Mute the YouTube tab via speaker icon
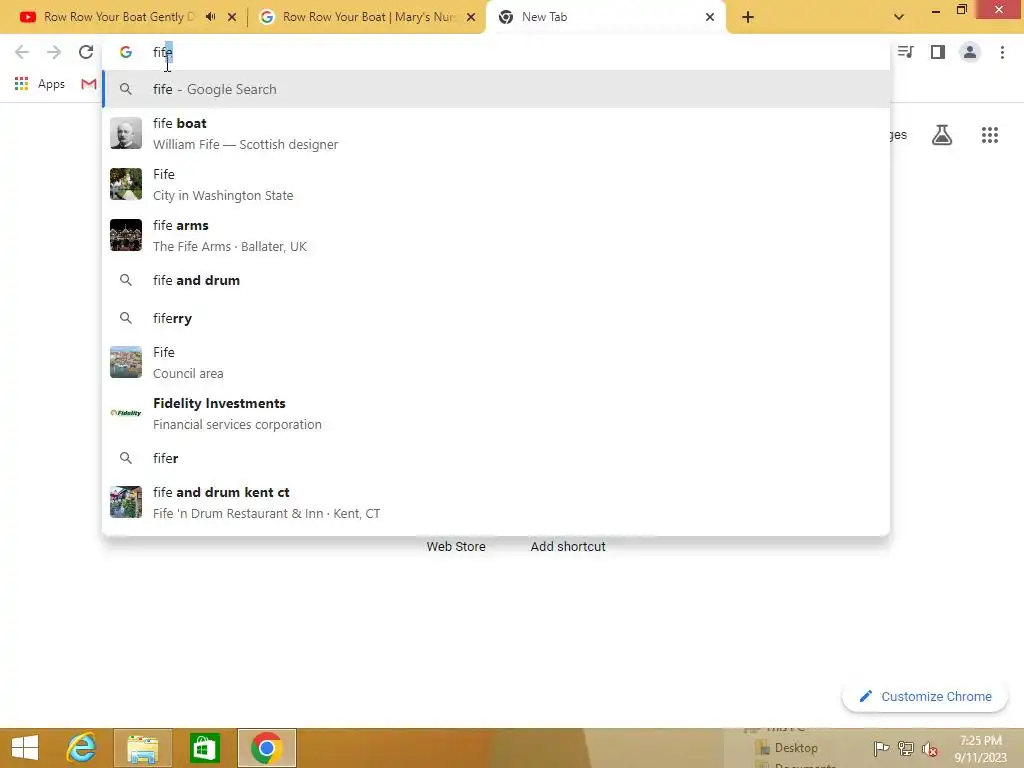Viewport: 1024px width, 768px height. point(210,17)
